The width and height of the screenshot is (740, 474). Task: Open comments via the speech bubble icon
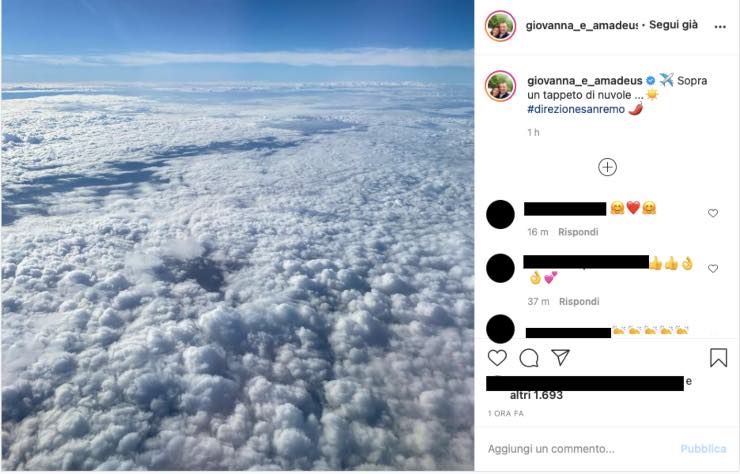[x=529, y=357]
